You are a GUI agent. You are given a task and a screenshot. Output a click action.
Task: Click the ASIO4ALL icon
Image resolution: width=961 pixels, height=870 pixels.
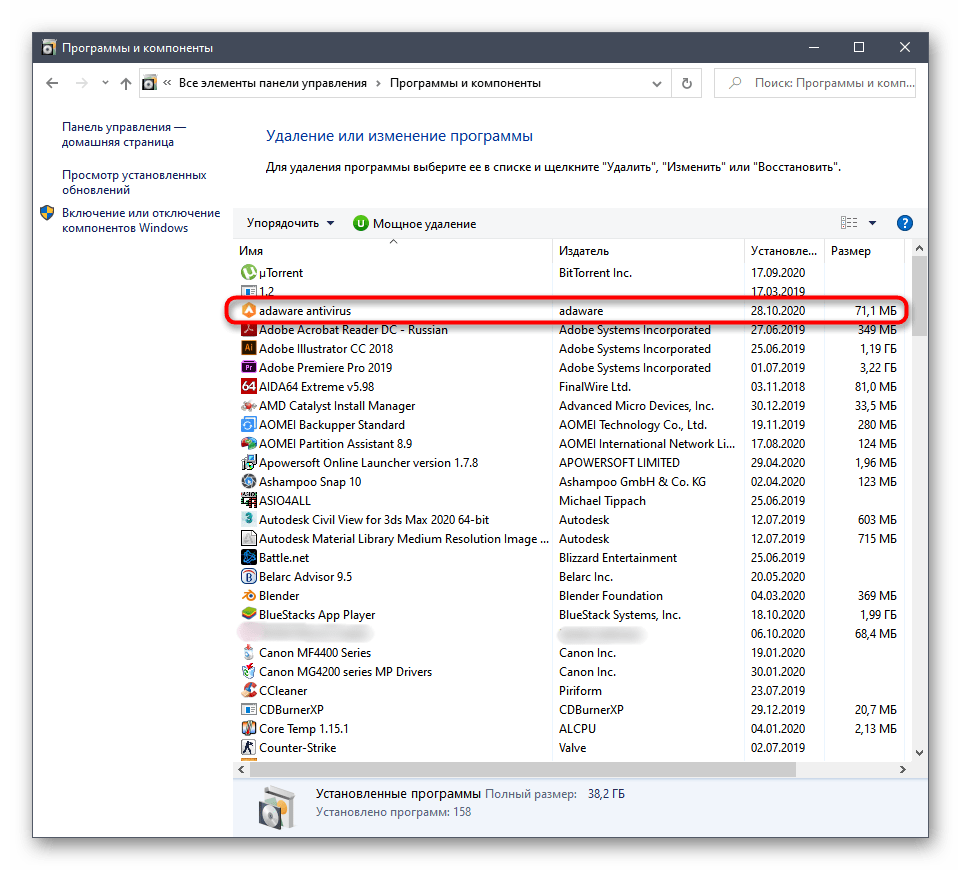[x=248, y=501]
